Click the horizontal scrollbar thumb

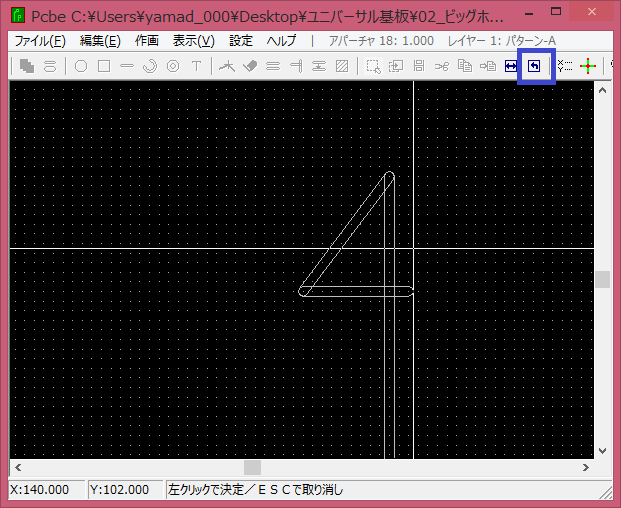(x=253, y=467)
